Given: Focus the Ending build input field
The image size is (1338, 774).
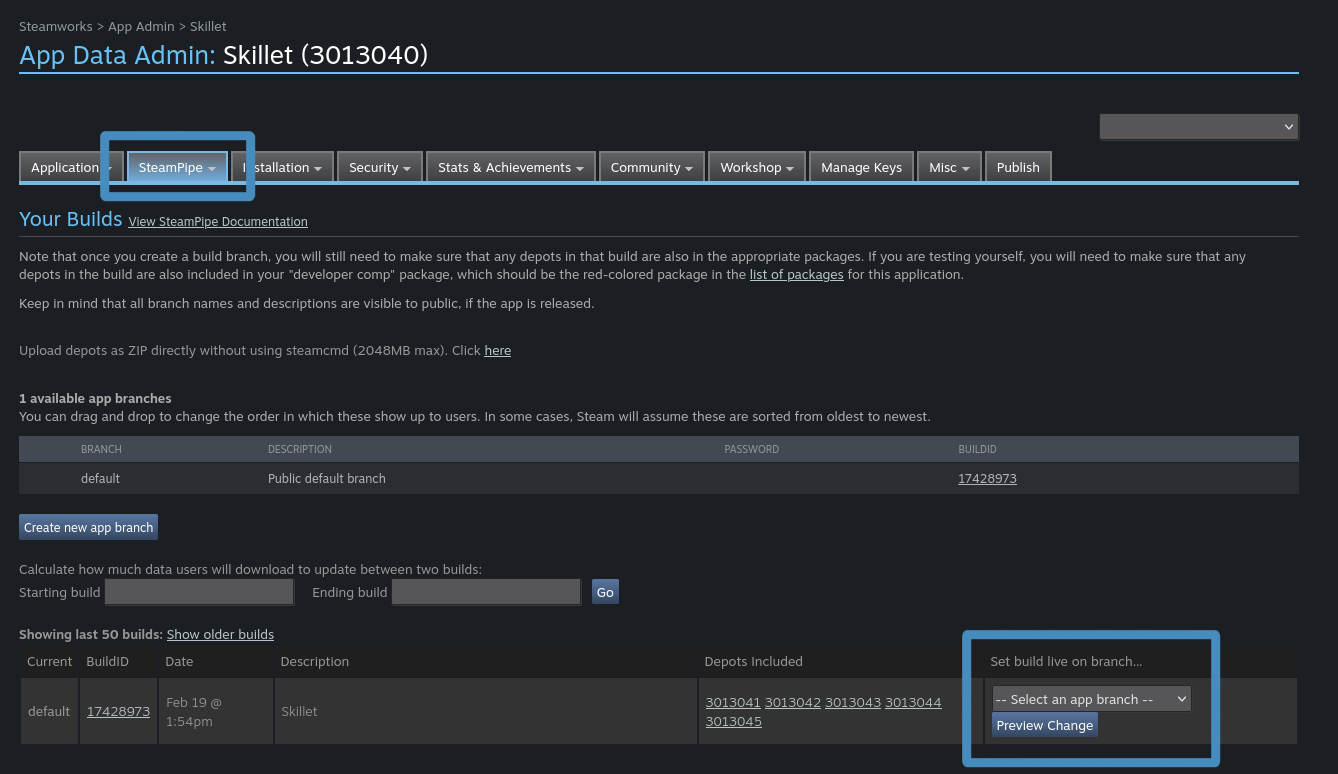Looking at the screenshot, I should (486, 592).
